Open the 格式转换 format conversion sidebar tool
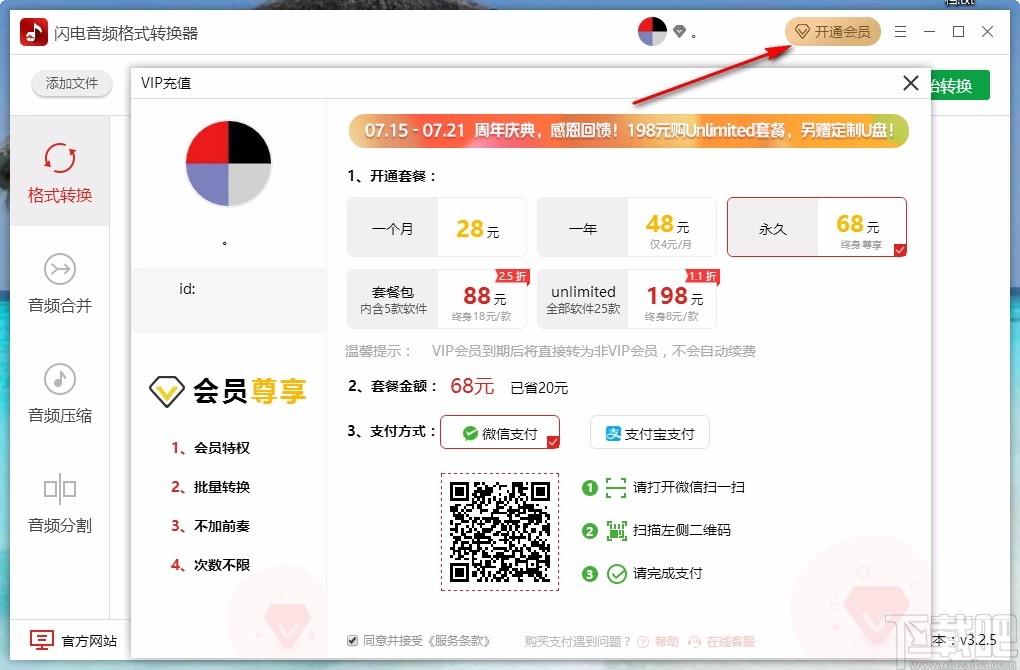This screenshot has height=670, width=1020. click(x=59, y=172)
